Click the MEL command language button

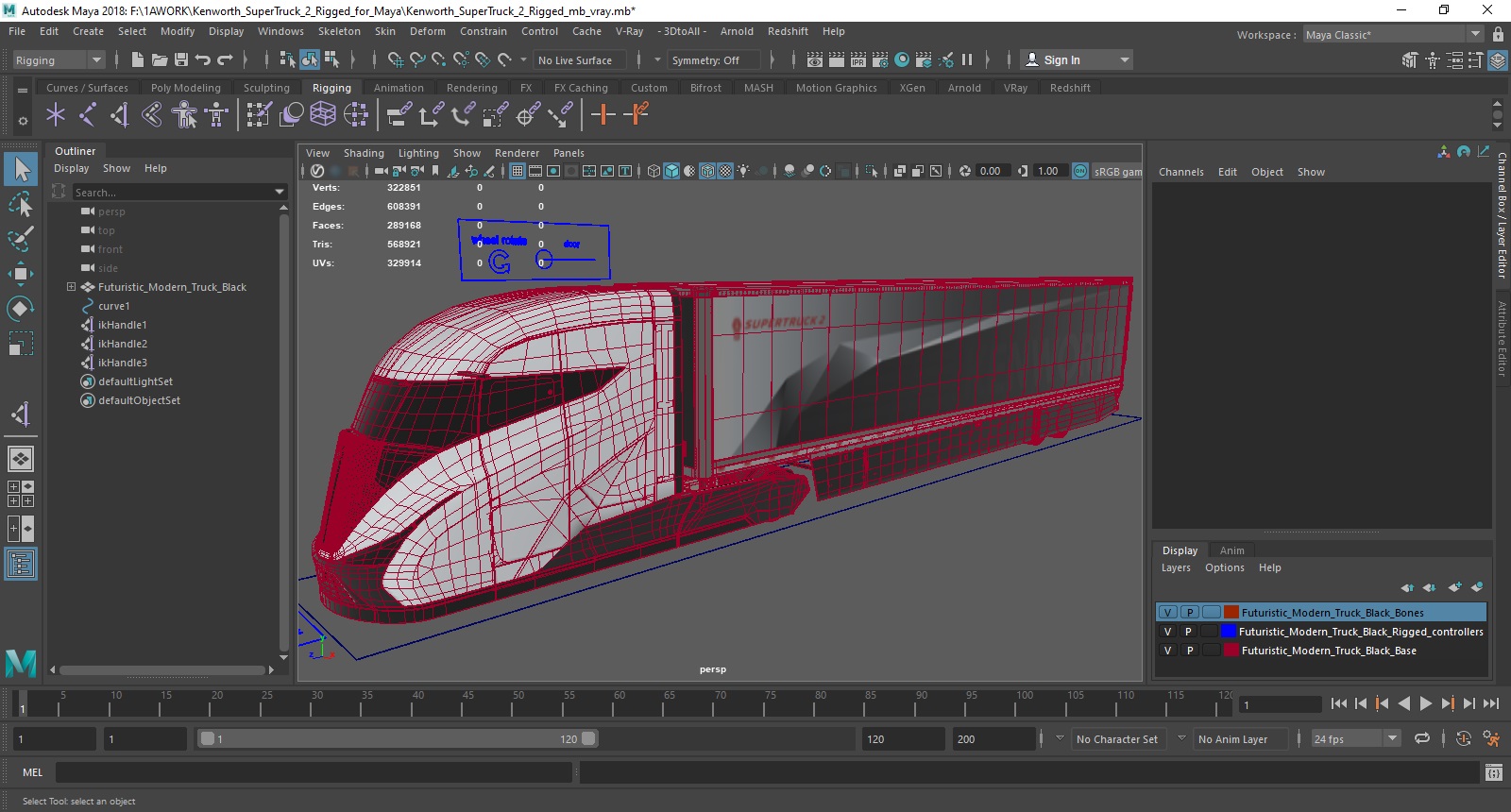pos(33,772)
